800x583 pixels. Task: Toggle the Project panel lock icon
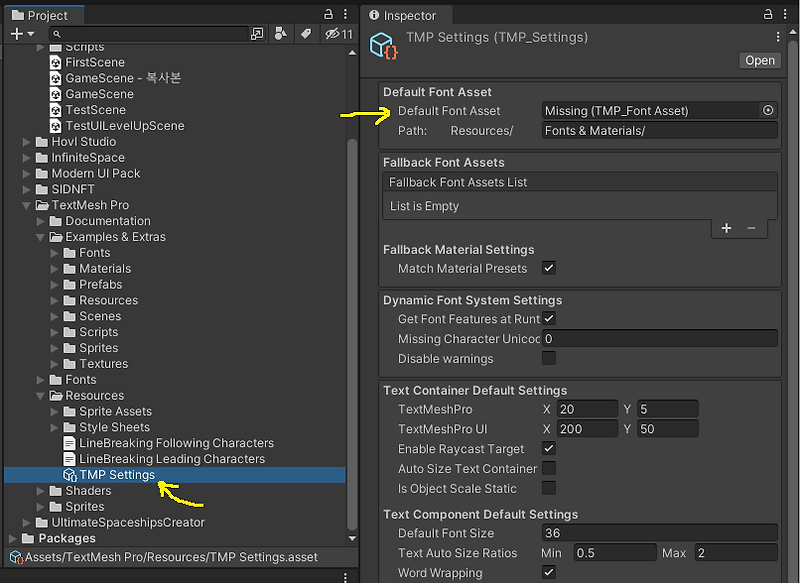(329, 14)
